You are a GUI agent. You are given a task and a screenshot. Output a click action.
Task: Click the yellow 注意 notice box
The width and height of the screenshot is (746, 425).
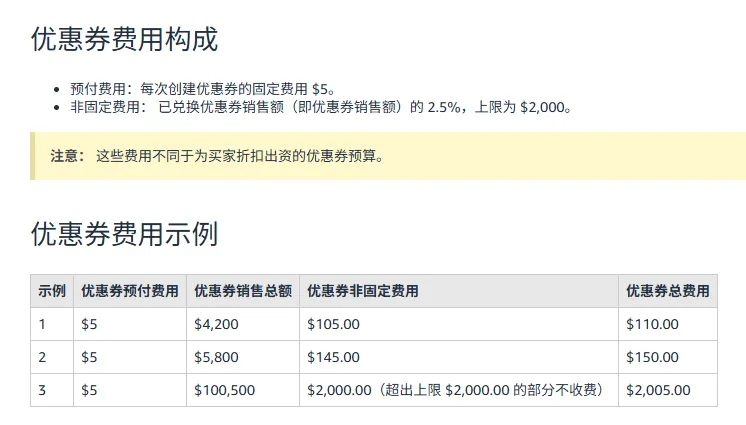(x=388, y=156)
